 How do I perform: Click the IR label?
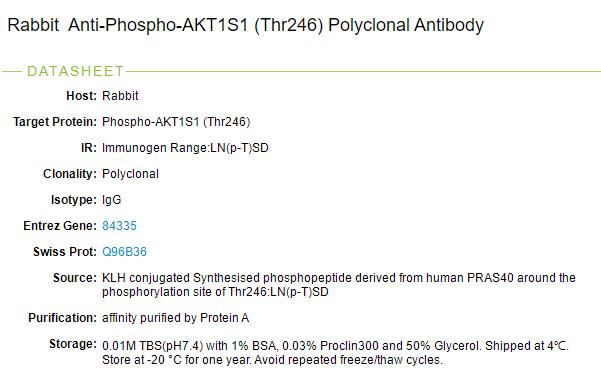89,148
